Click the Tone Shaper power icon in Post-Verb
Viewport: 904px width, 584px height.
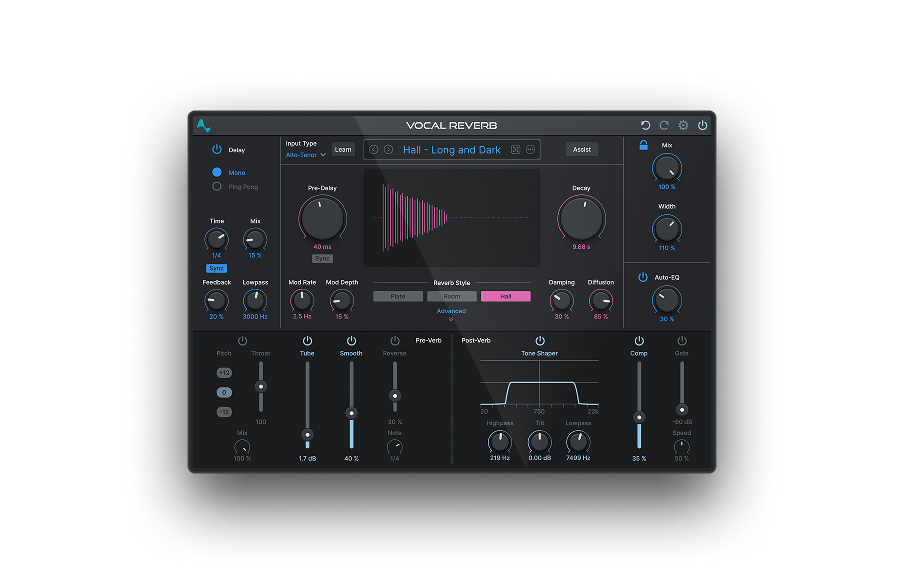[x=538, y=340]
